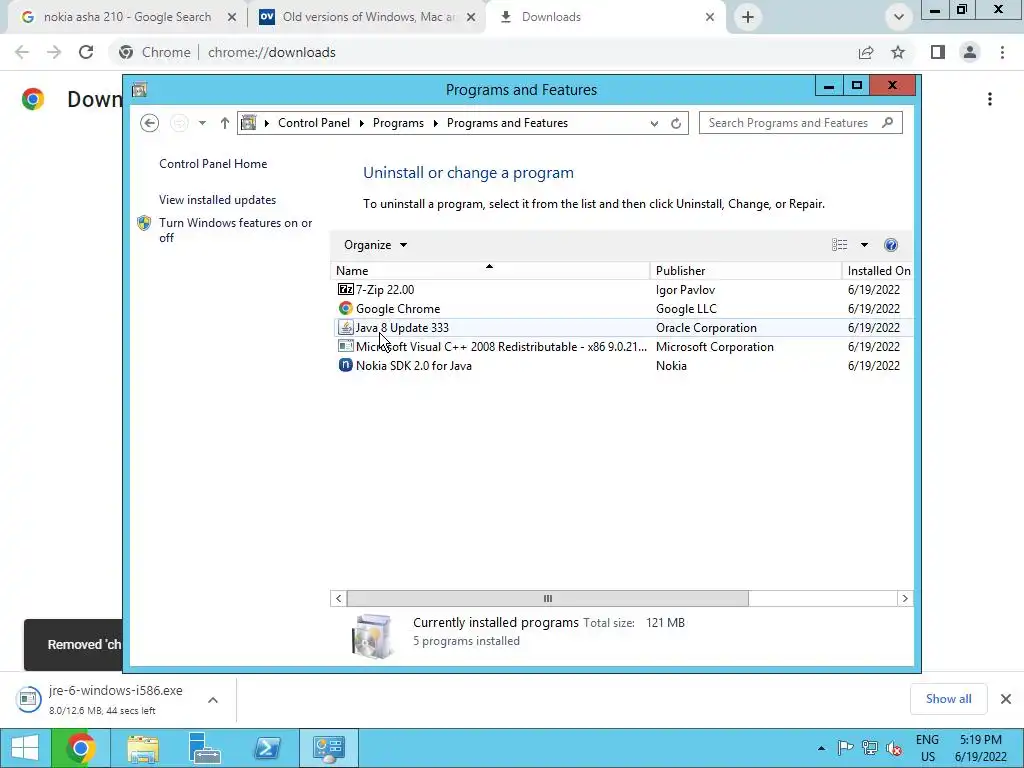The width and height of the screenshot is (1024, 768).
Task: Open Action Center flag in system tray
Action: [x=845, y=748]
